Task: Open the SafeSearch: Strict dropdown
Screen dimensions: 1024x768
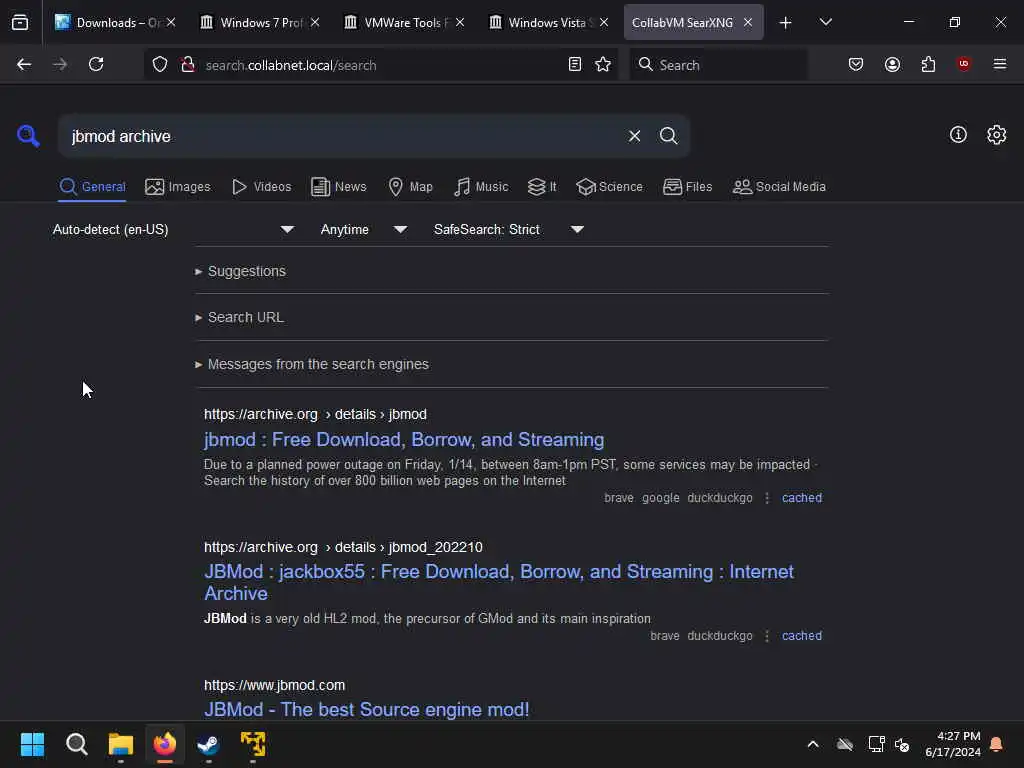Action: 508,230
